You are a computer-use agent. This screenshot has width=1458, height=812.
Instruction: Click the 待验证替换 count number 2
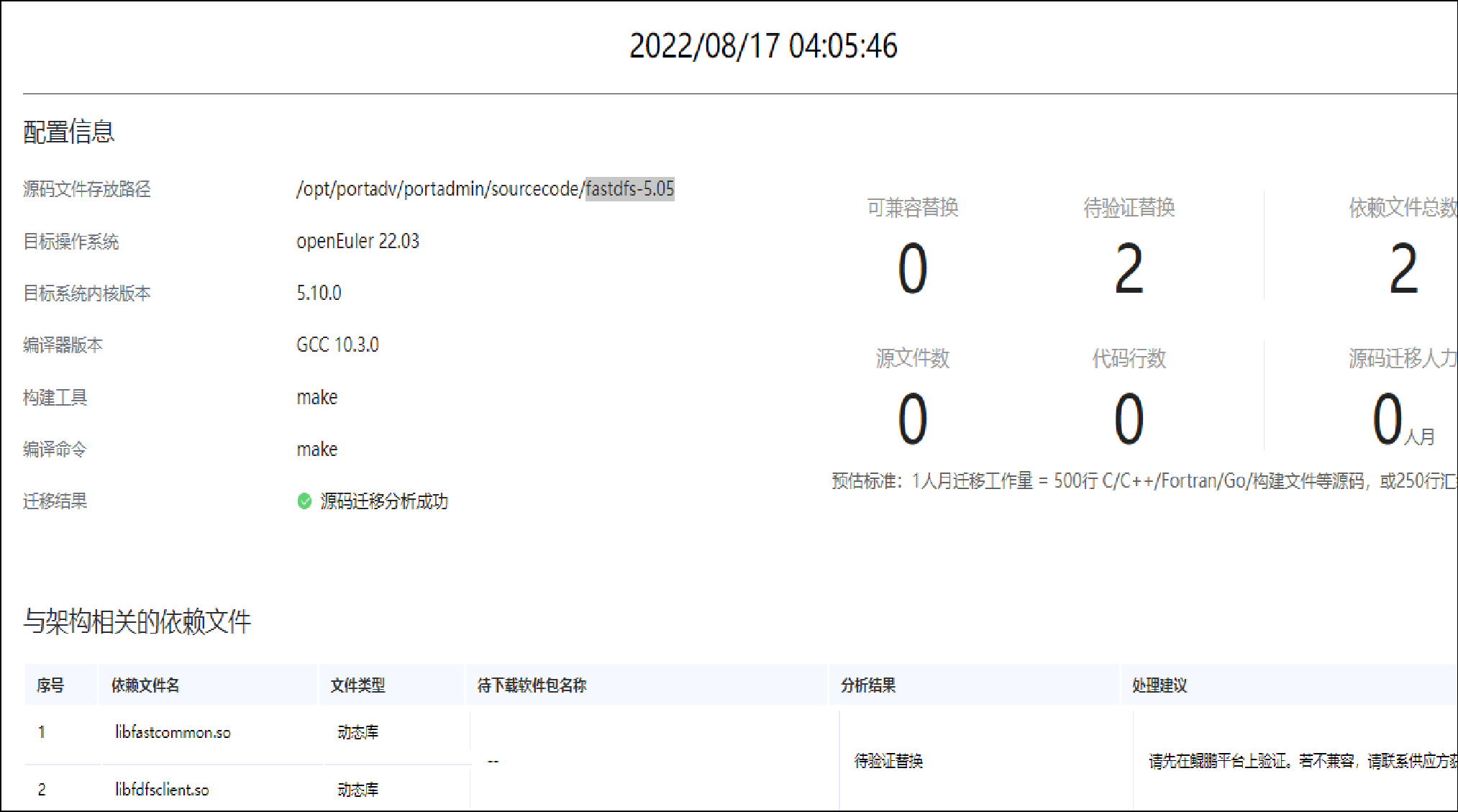click(1129, 269)
